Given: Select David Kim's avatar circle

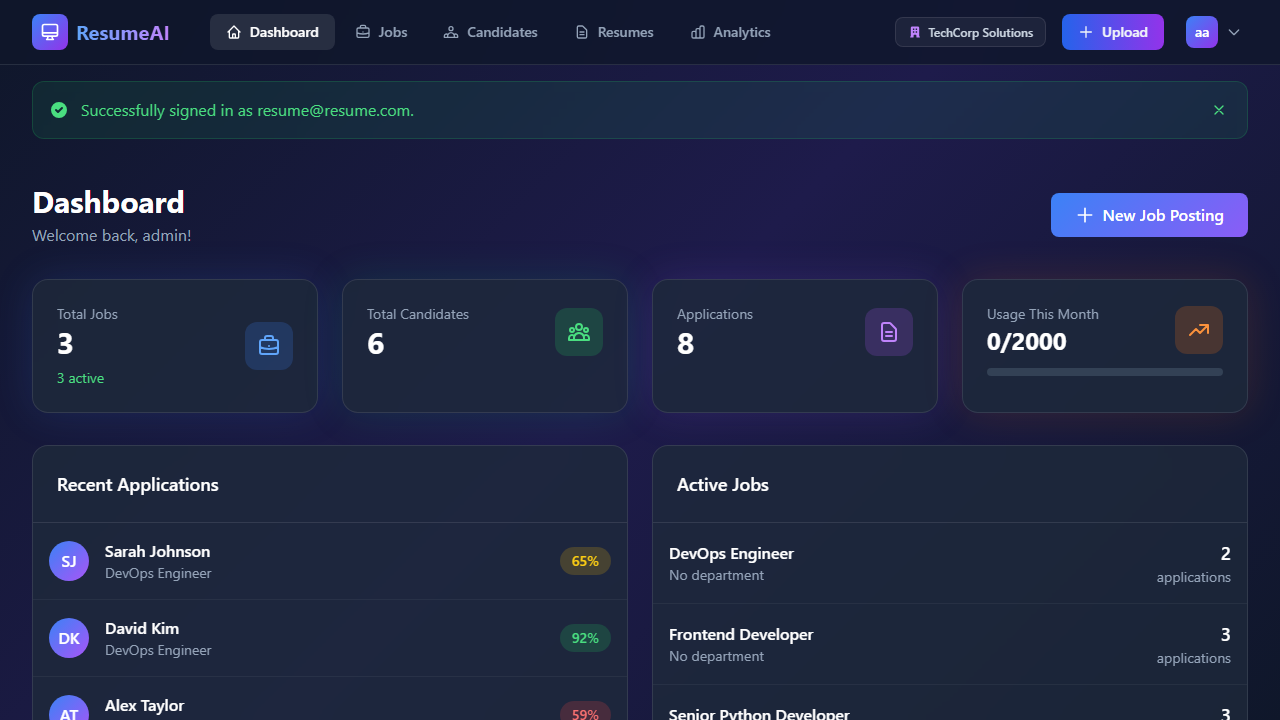Looking at the screenshot, I should (x=68, y=637).
